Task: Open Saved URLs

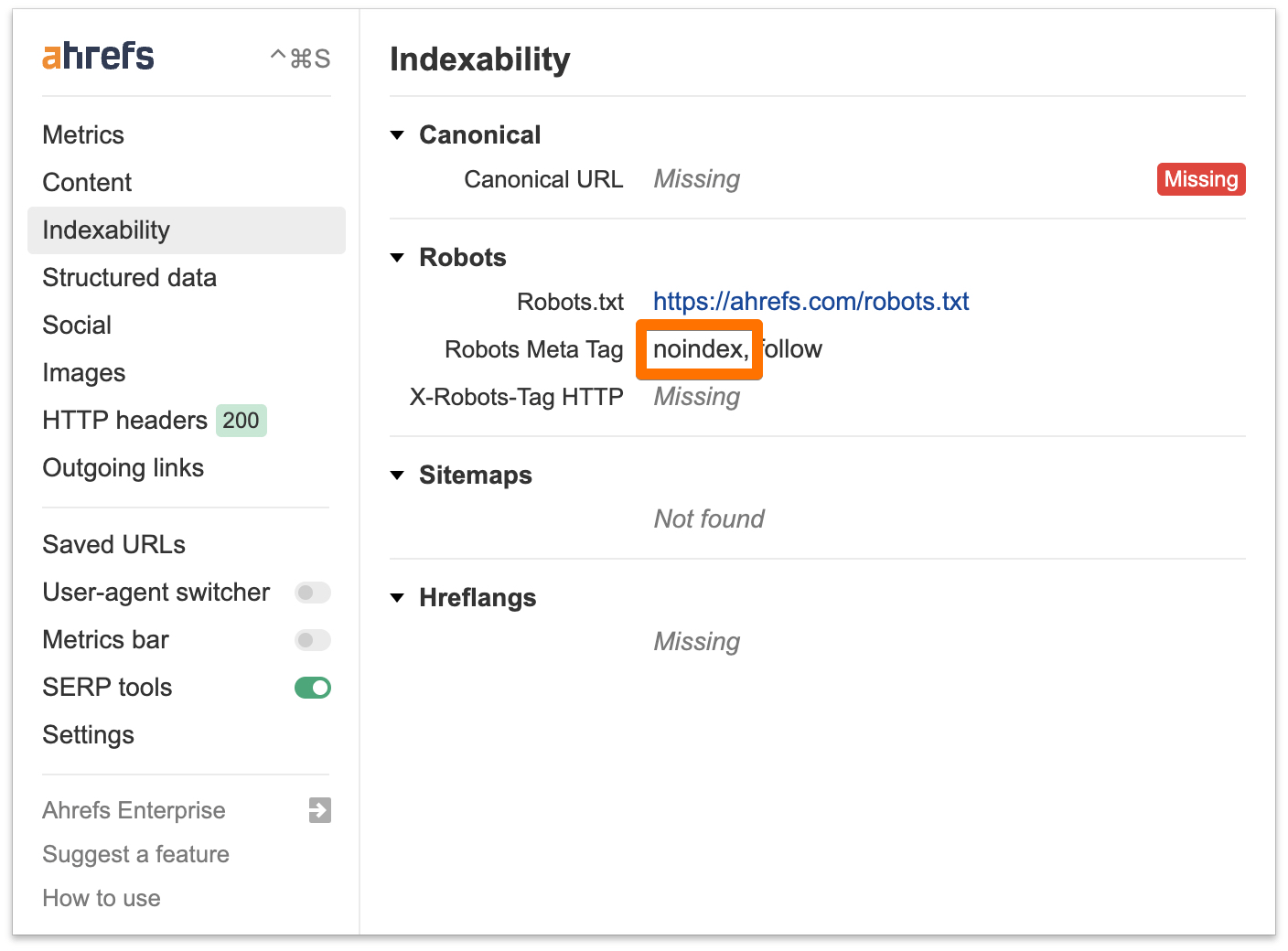Action: coord(113,544)
